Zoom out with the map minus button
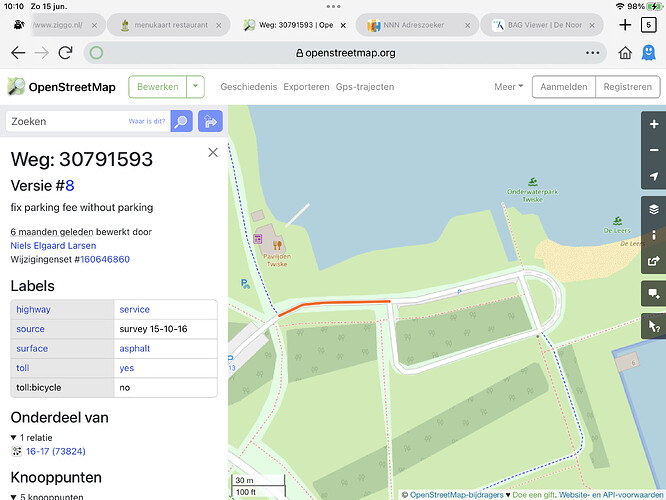The width and height of the screenshot is (666, 500). 654,150
